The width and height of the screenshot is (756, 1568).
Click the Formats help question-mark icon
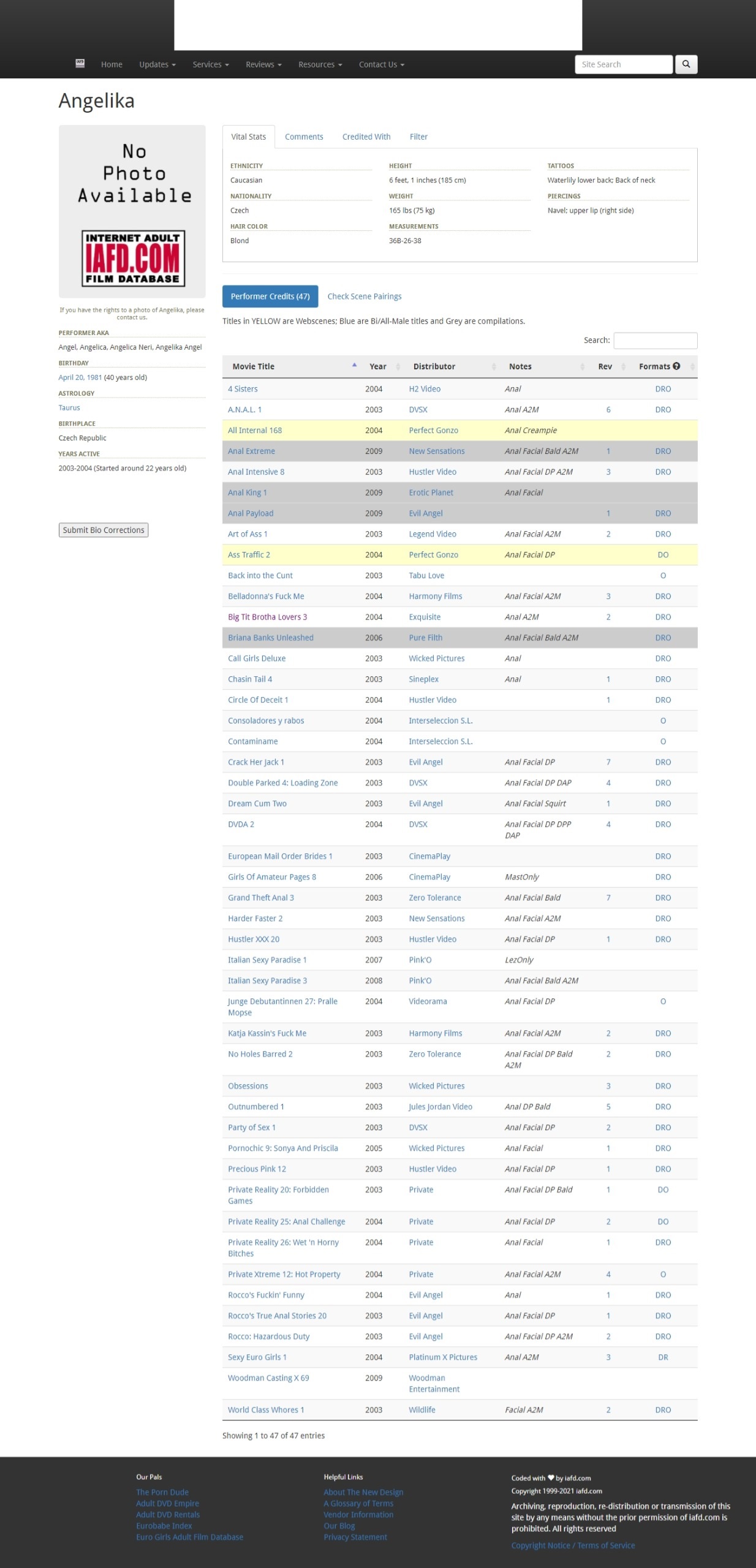point(676,366)
